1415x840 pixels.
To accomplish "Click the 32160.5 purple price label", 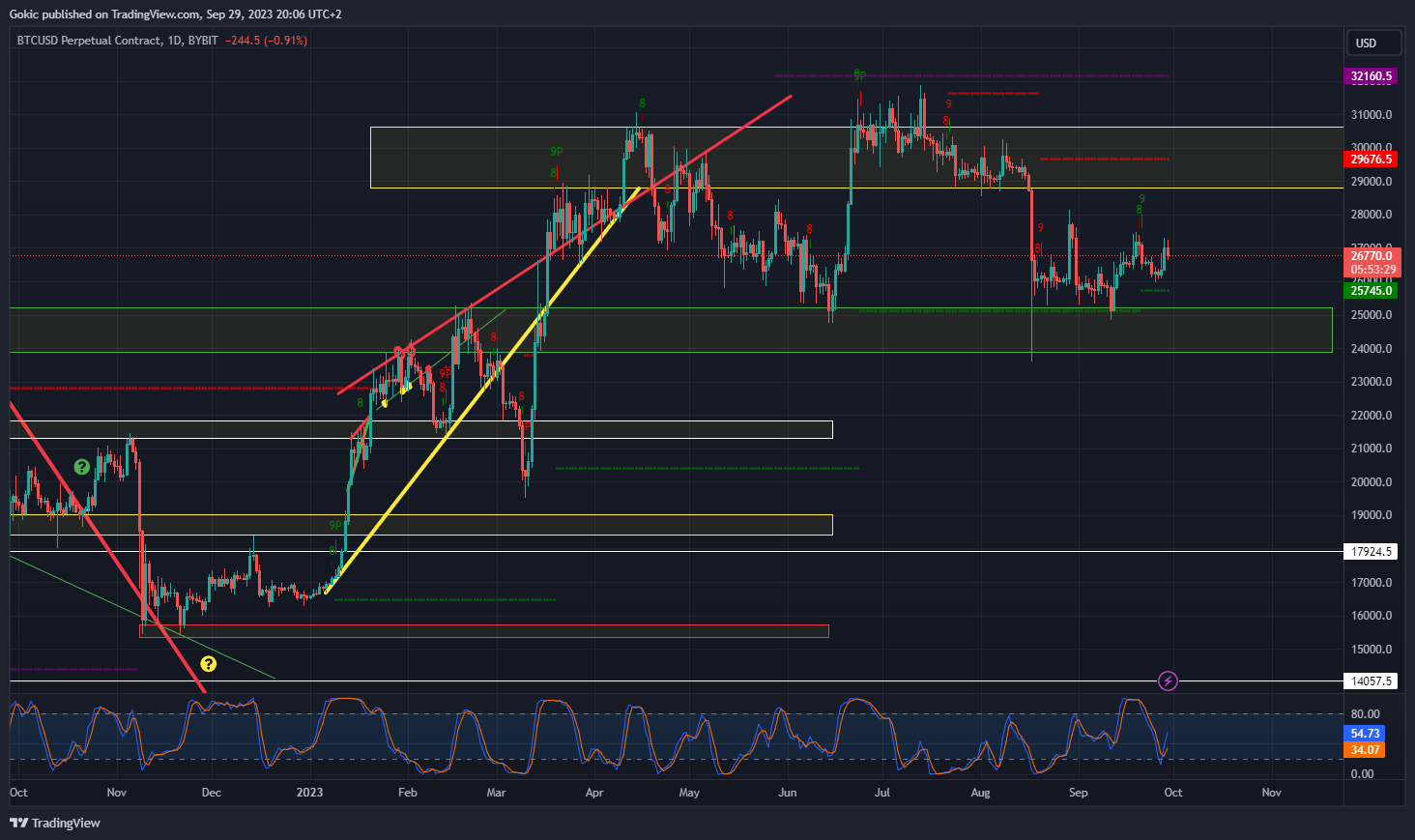I will 1371,76.
